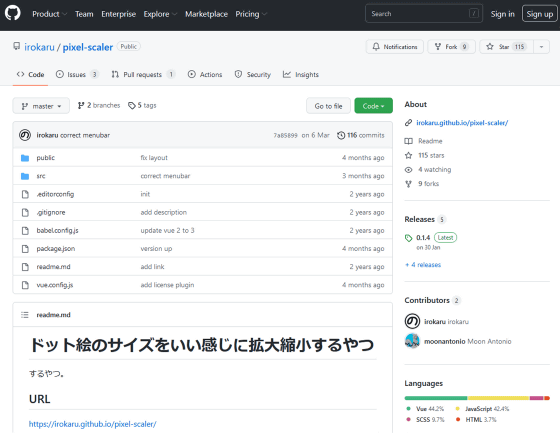Open the 5 tags link

(x=142, y=105)
